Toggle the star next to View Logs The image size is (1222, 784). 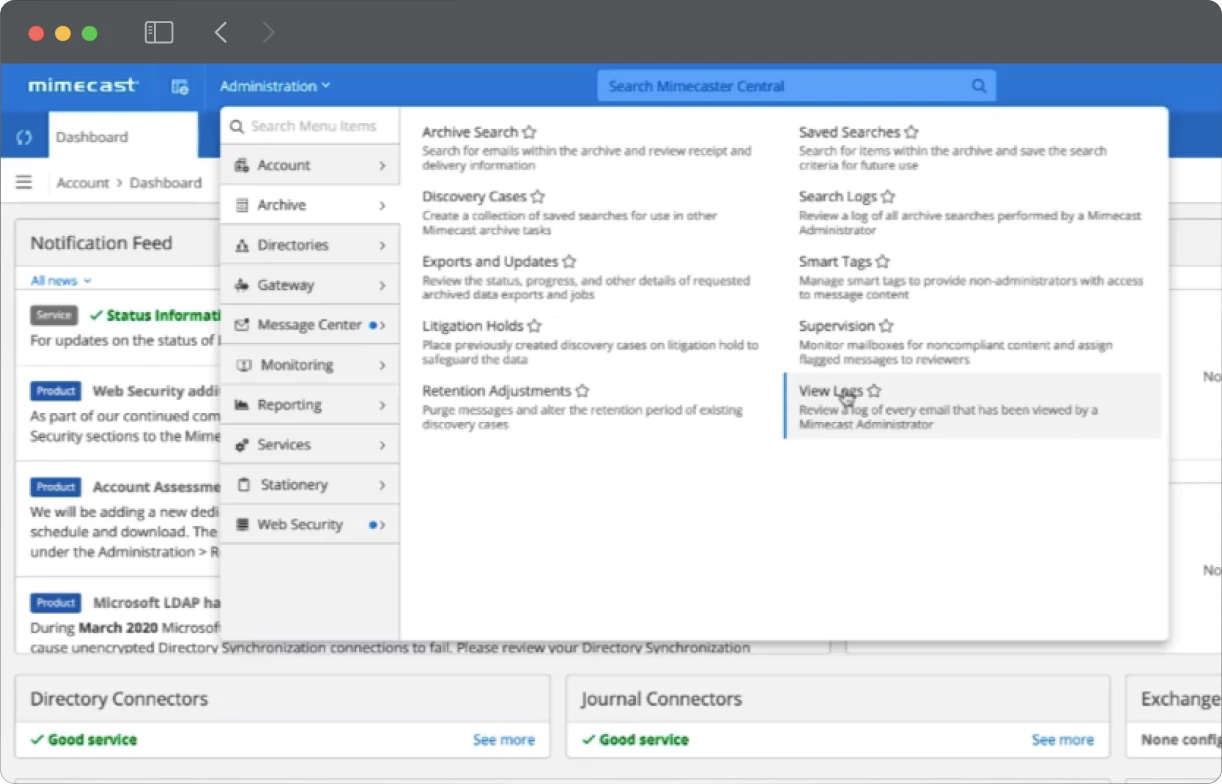pos(875,391)
